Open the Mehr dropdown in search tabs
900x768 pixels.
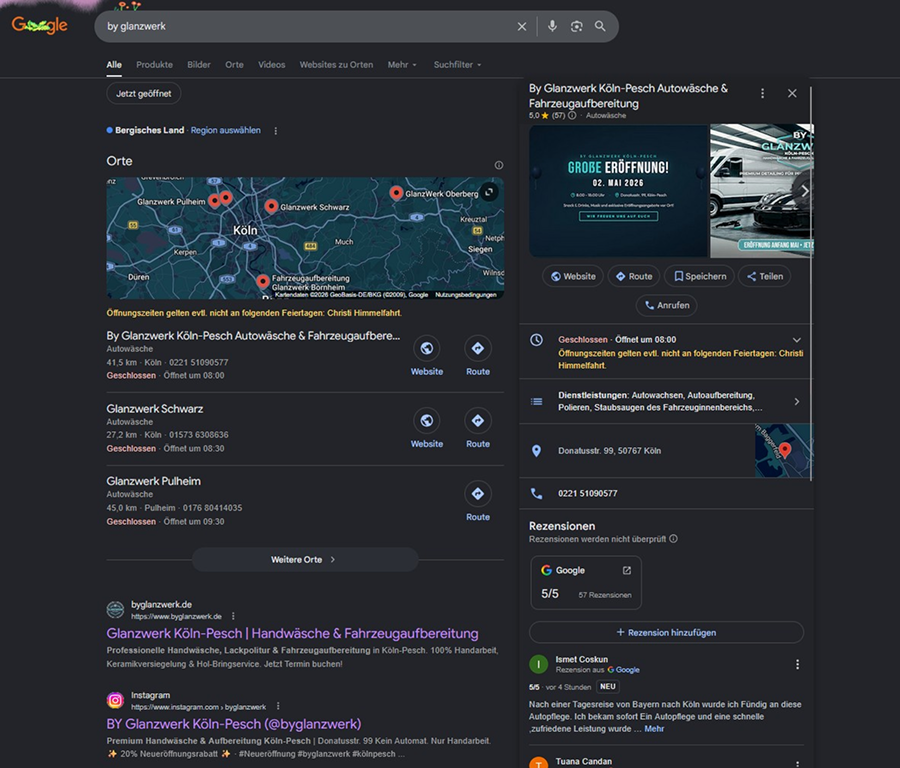(x=402, y=65)
